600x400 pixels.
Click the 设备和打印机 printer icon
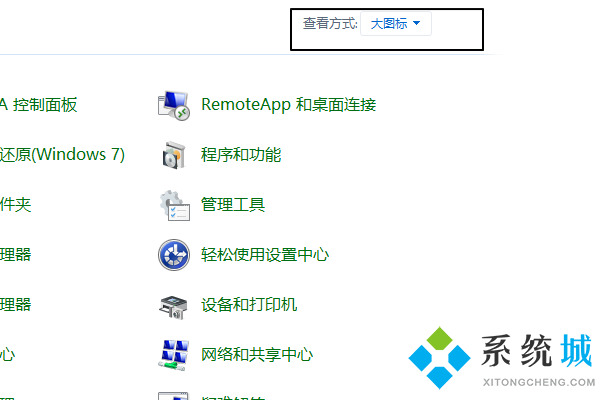tap(174, 305)
